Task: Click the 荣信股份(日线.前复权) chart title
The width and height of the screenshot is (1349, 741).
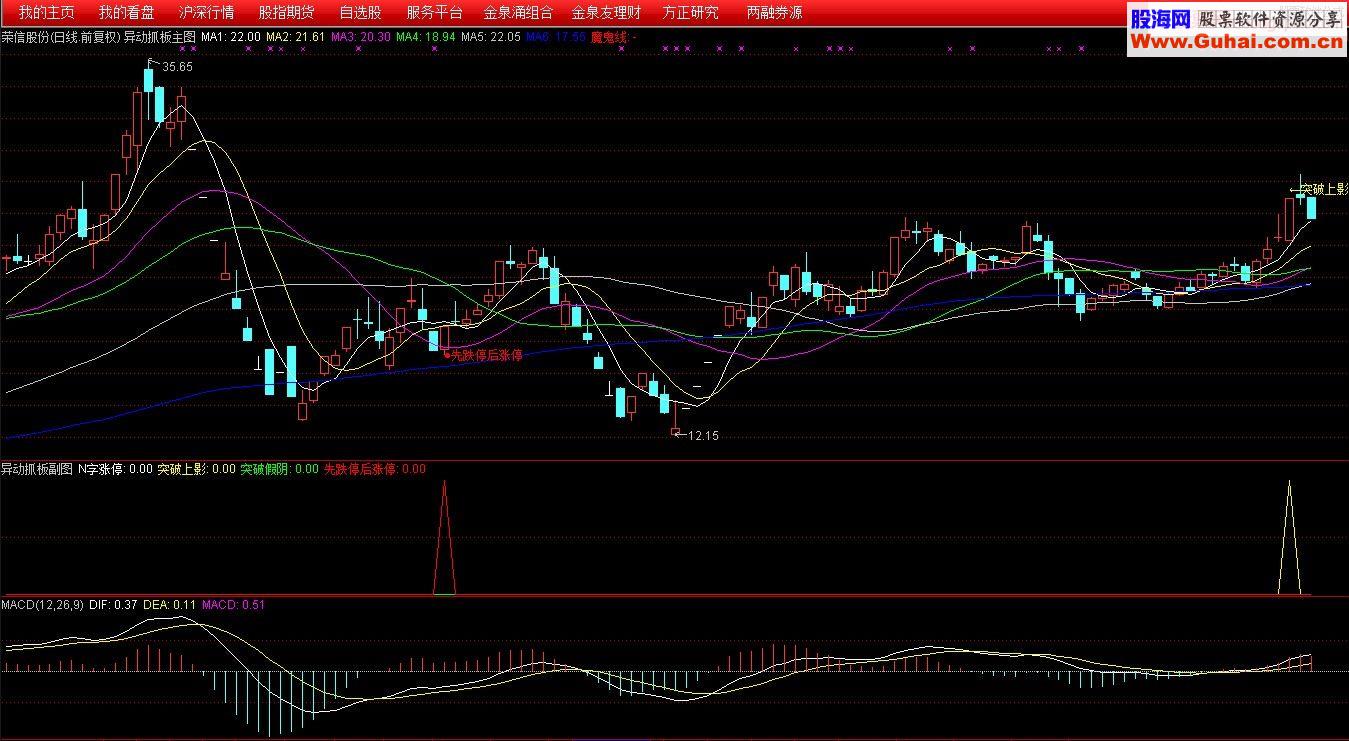Action: (x=60, y=37)
